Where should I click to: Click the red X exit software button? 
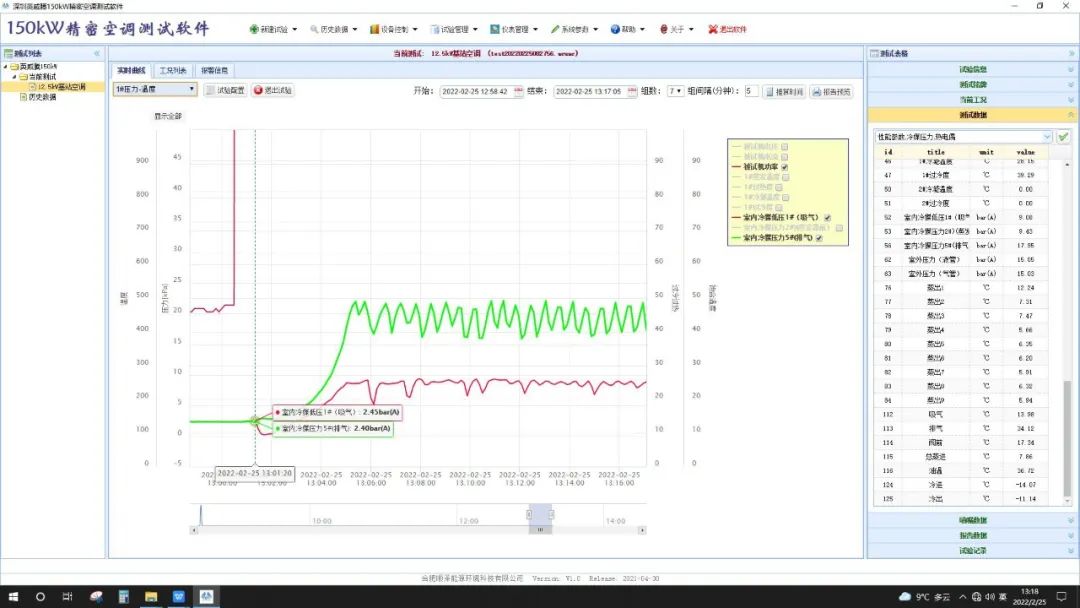pyautogui.click(x=727, y=30)
